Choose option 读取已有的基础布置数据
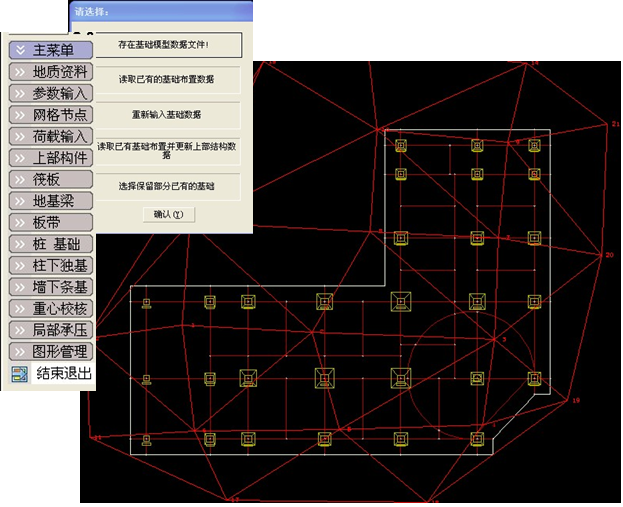 tap(168, 79)
